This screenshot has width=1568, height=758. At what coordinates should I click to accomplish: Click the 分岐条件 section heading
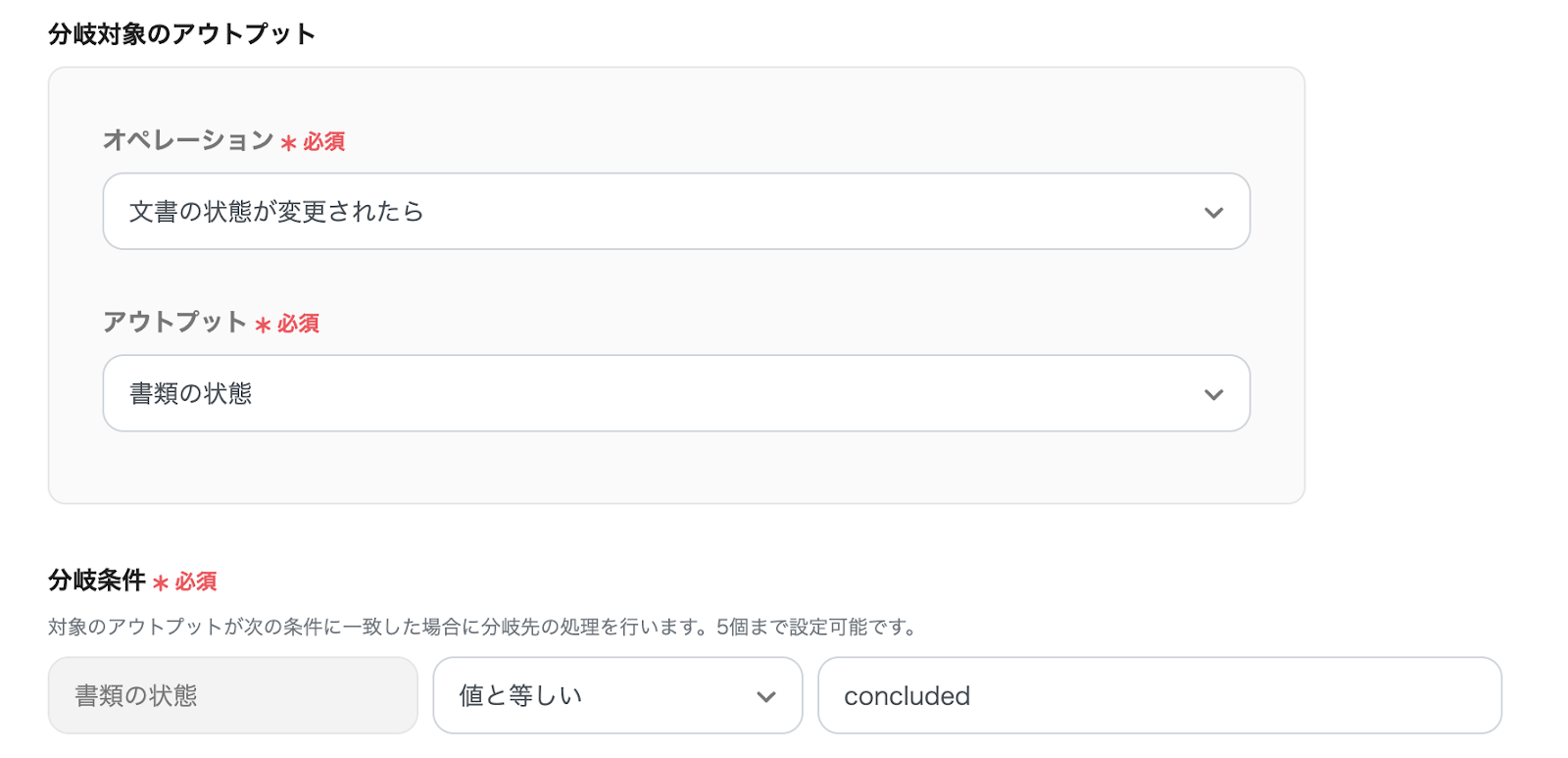97,581
